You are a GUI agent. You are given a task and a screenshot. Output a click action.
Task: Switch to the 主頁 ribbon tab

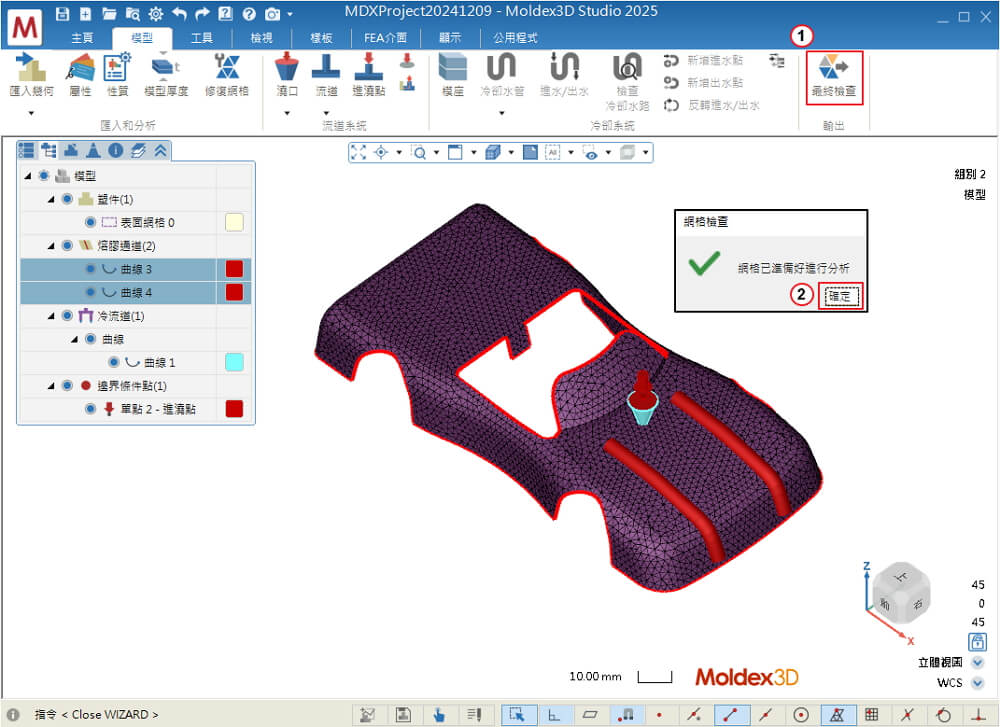[x=82, y=38]
